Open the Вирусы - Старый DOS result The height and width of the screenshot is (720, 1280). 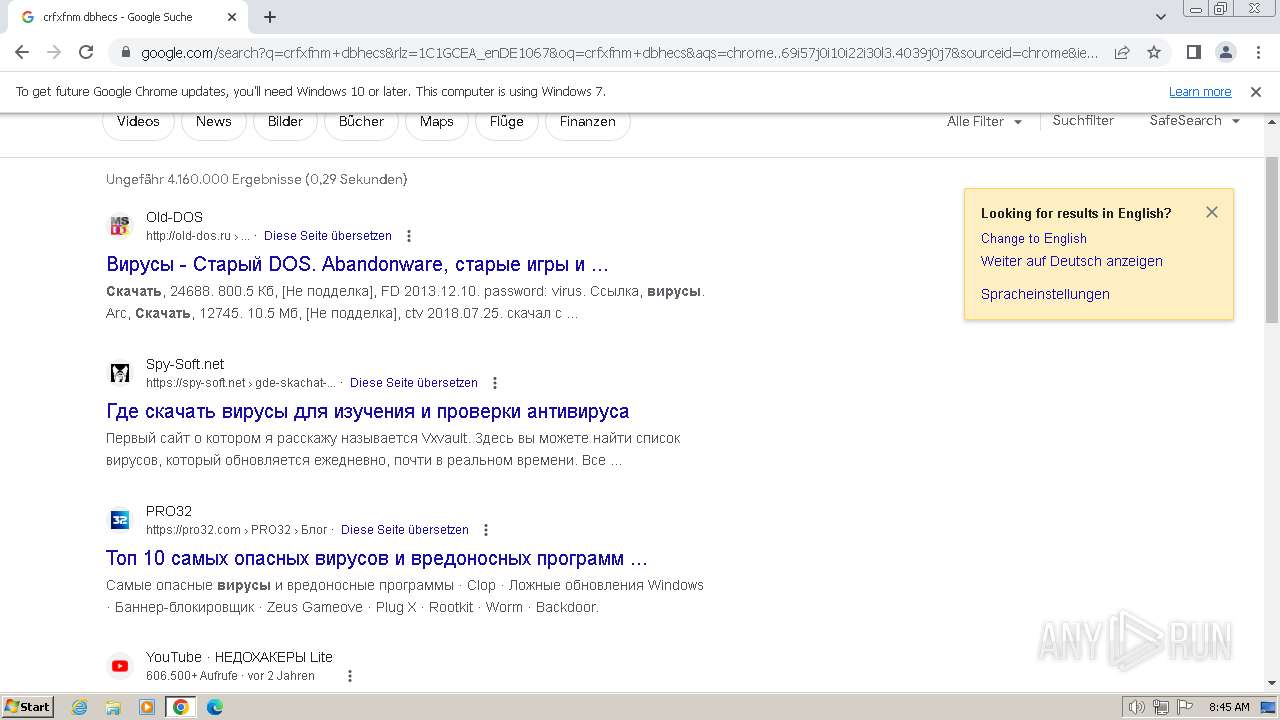click(x=357, y=265)
